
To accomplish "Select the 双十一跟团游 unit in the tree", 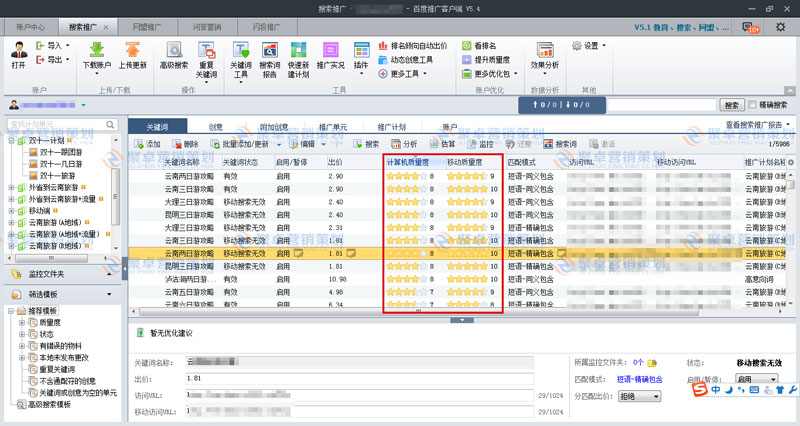I will [61, 152].
